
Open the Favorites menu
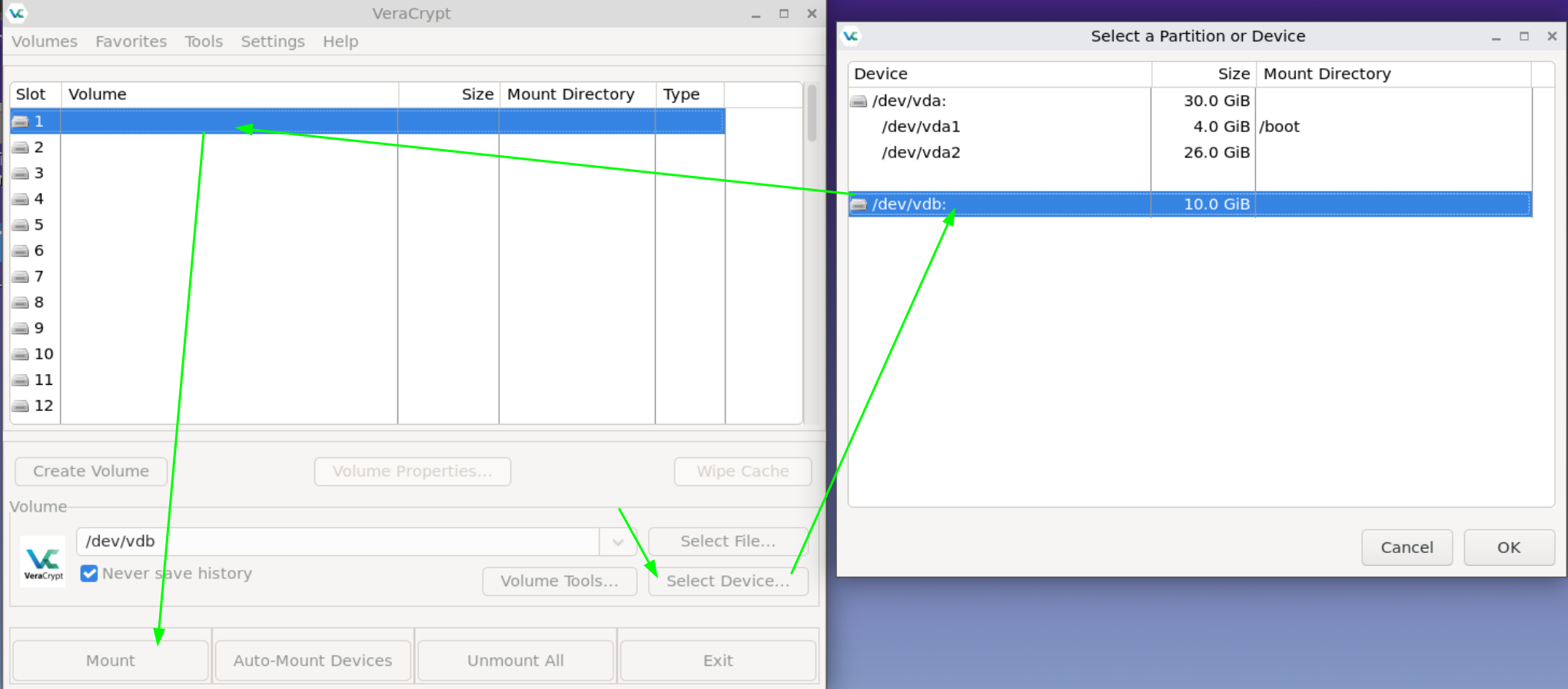pyautogui.click(x=131, y=41)
